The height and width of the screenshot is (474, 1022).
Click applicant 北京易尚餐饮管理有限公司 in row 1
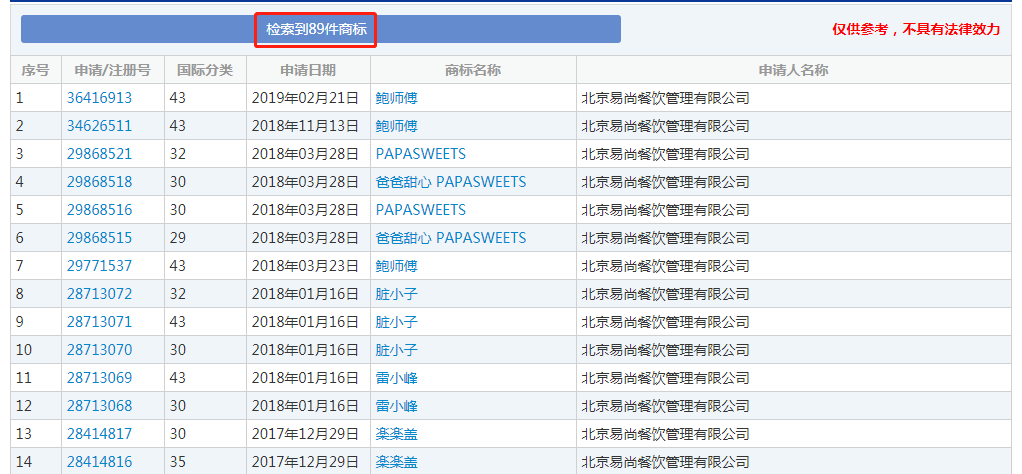(665, 98)
